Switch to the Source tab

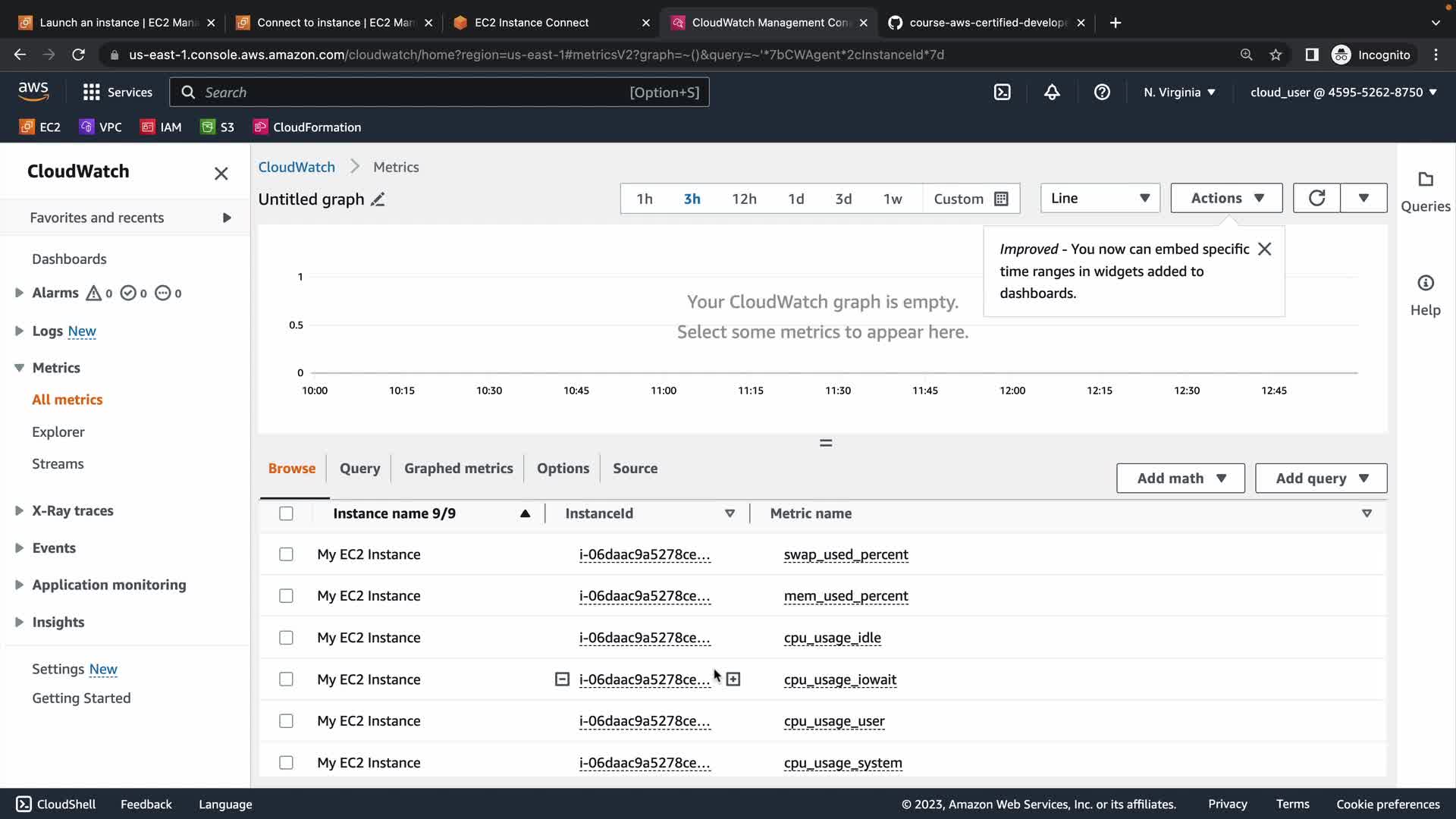coord(635,469)
